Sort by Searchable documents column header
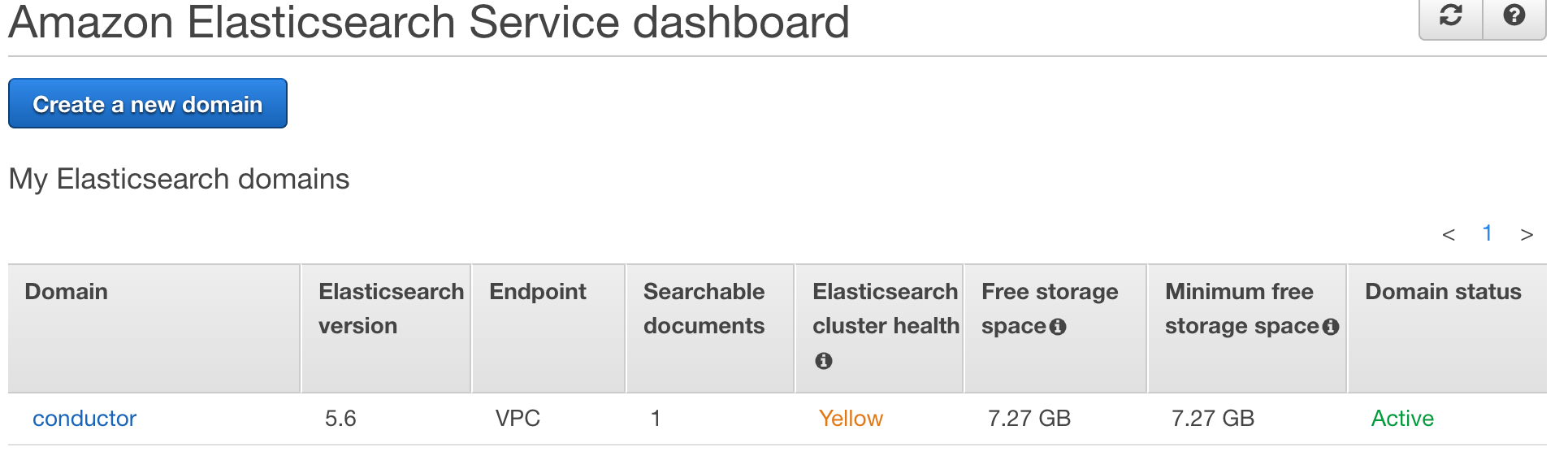The width and height of the screenshot is (1568, 465). pos(704,309)
